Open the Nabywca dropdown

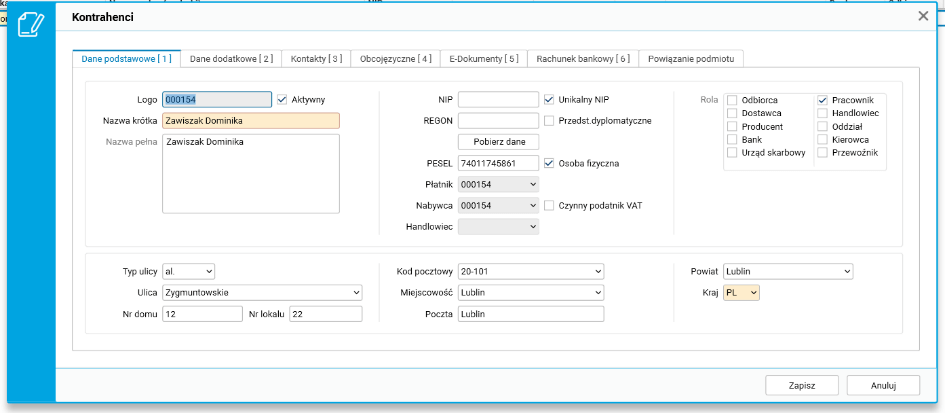(x=498, y=206)
